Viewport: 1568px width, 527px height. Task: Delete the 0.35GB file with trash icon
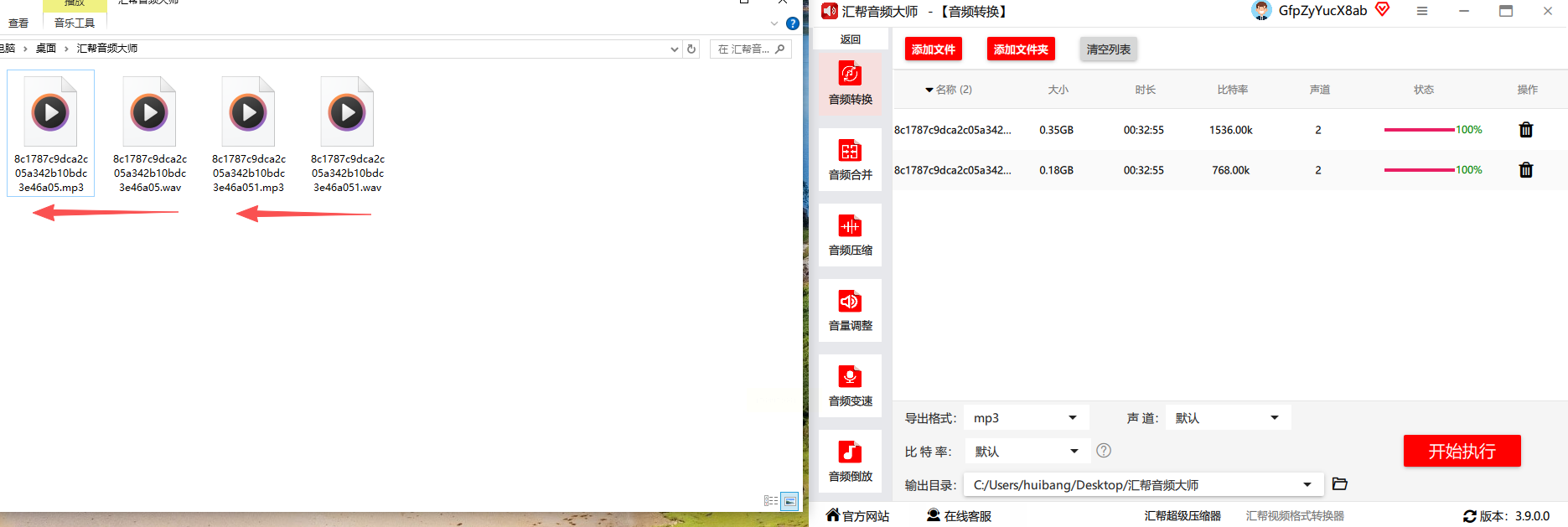1526,130
